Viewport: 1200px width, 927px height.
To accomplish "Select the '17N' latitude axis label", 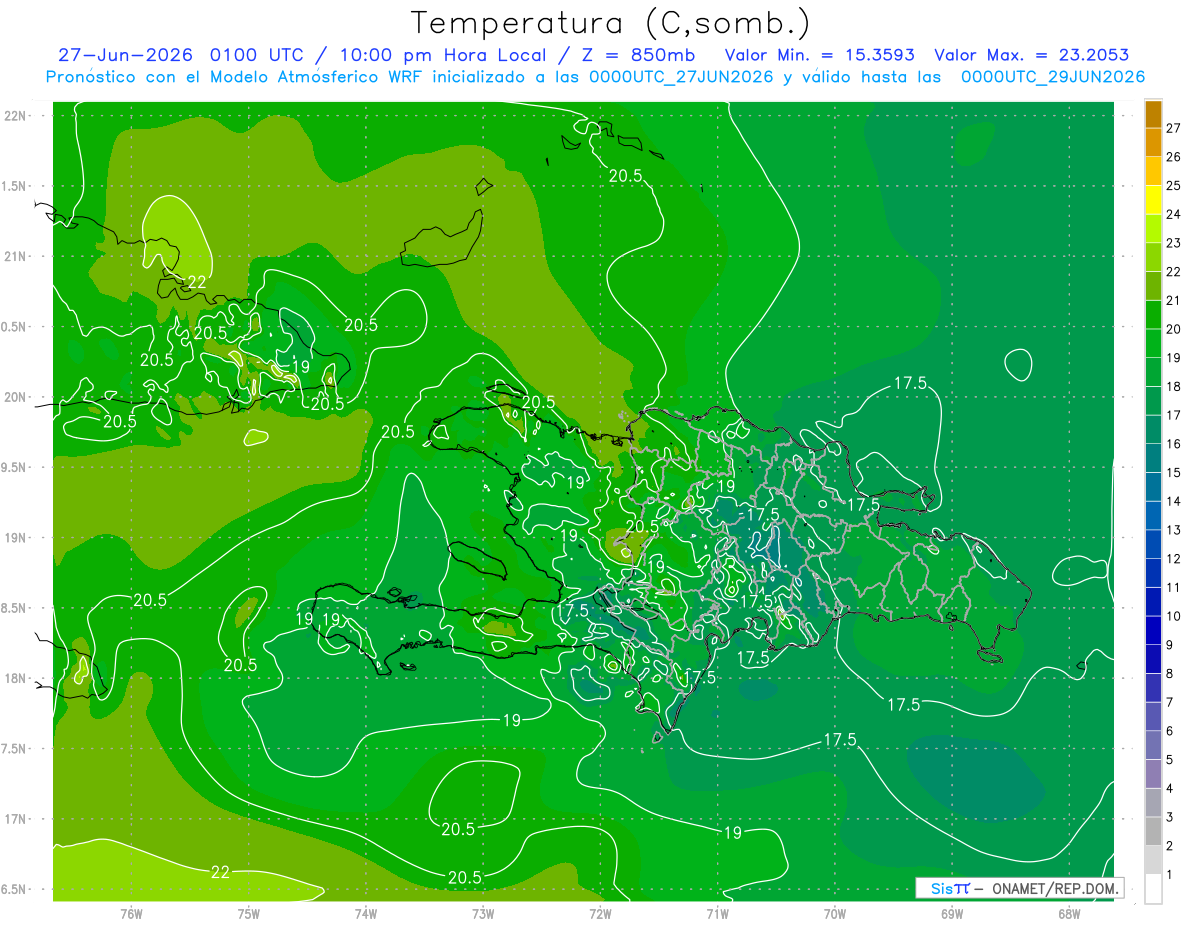I will [14, 819].
